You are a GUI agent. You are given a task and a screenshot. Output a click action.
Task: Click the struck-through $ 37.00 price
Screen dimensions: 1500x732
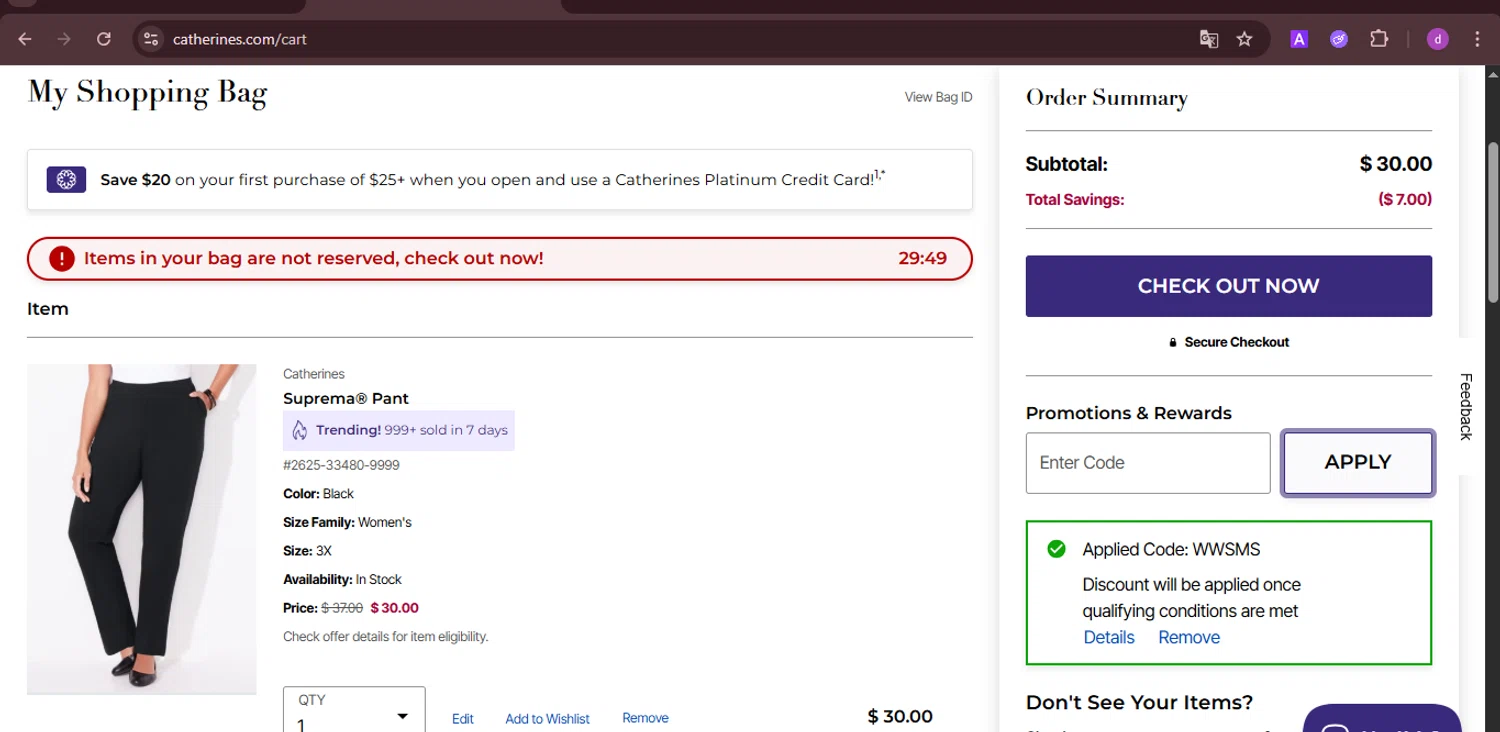coord(342,608)
